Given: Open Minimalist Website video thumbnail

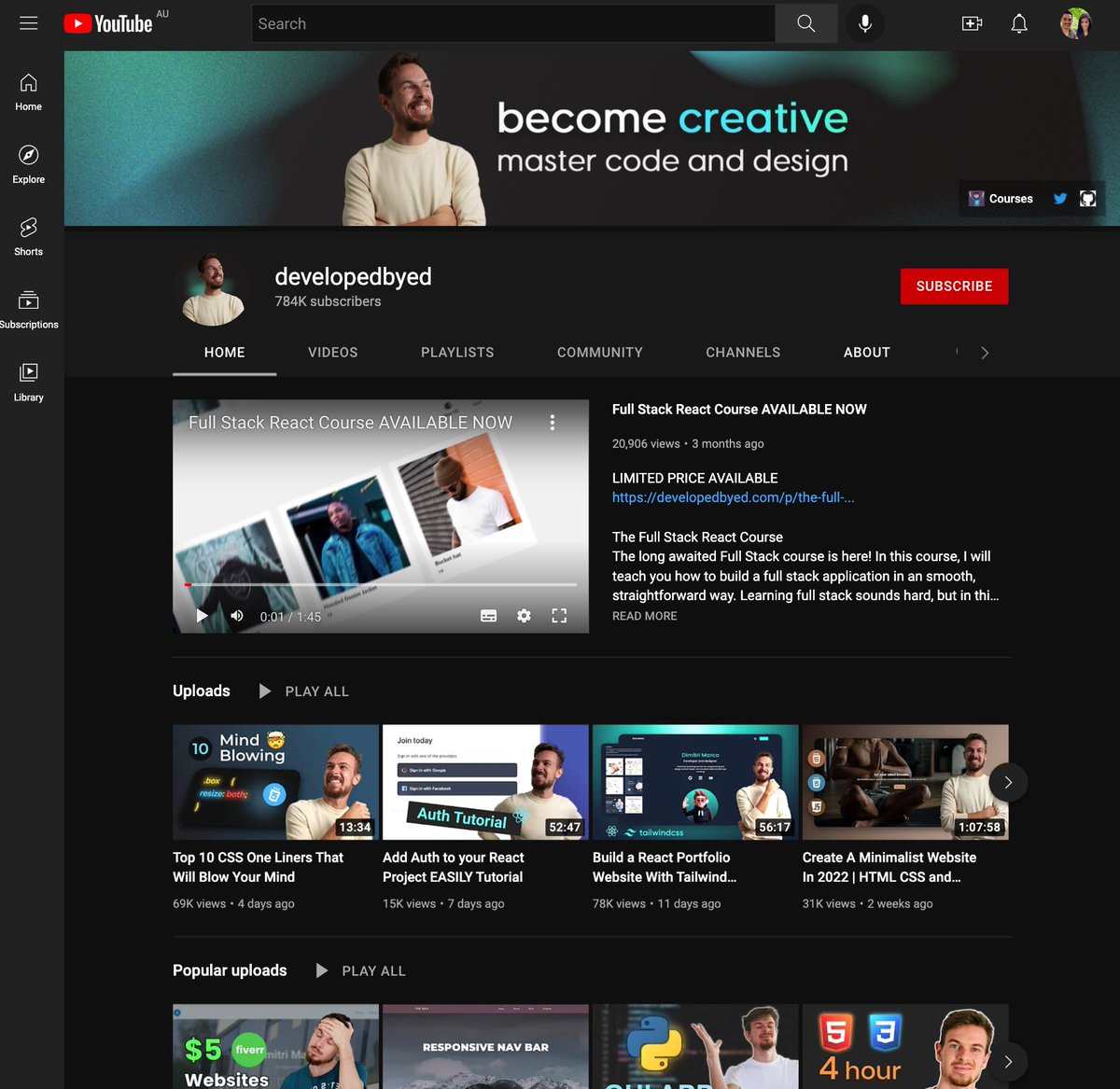Looking at the screenshot, I should pyautogui.click(x=905, y=782).
